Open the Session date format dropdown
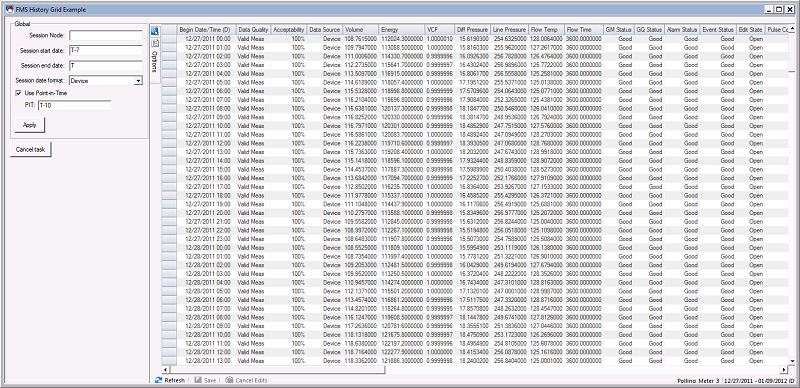Viewport: 800px width, 388px height. (138, 80)
